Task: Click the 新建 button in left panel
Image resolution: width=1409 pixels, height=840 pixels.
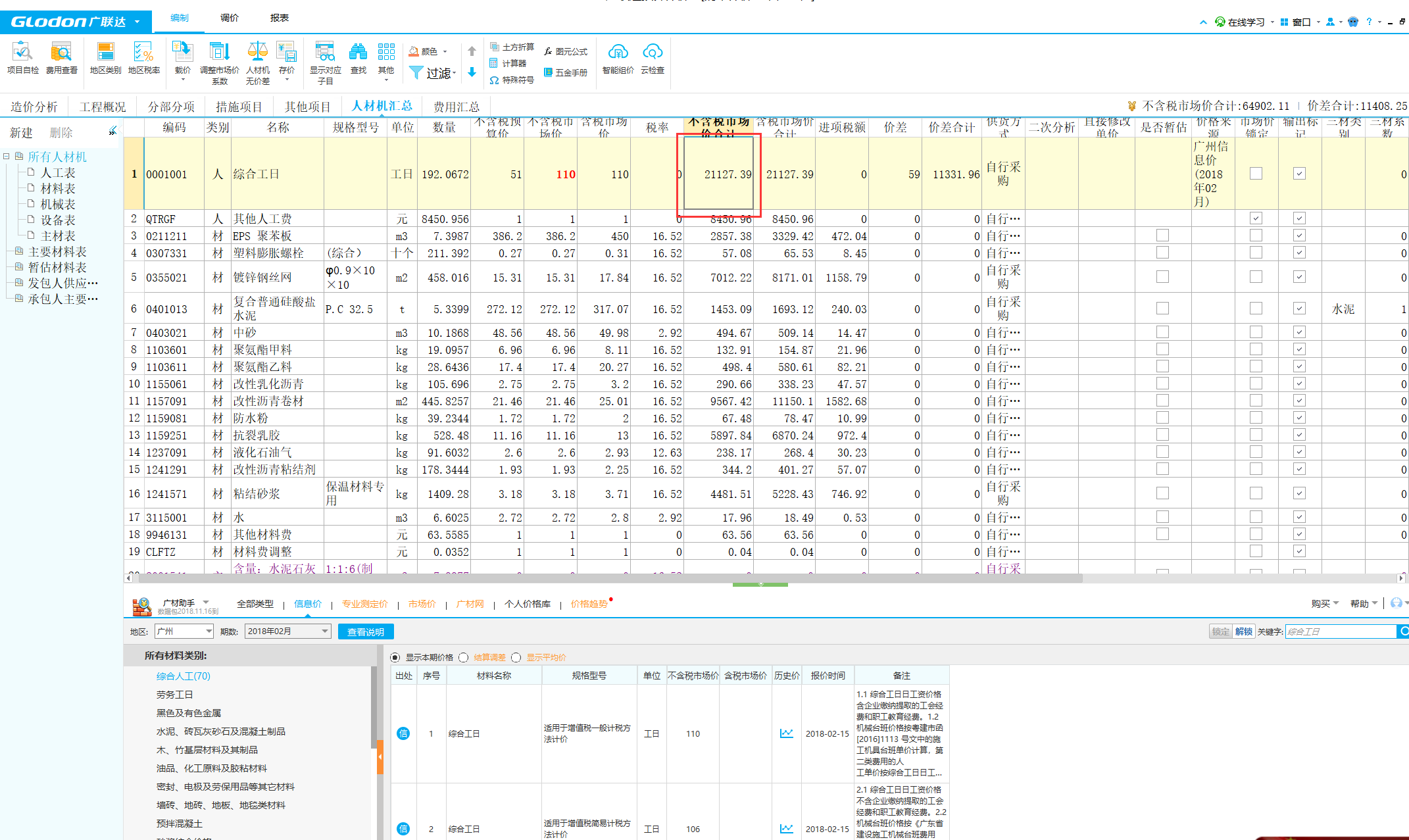Action: 21,132
